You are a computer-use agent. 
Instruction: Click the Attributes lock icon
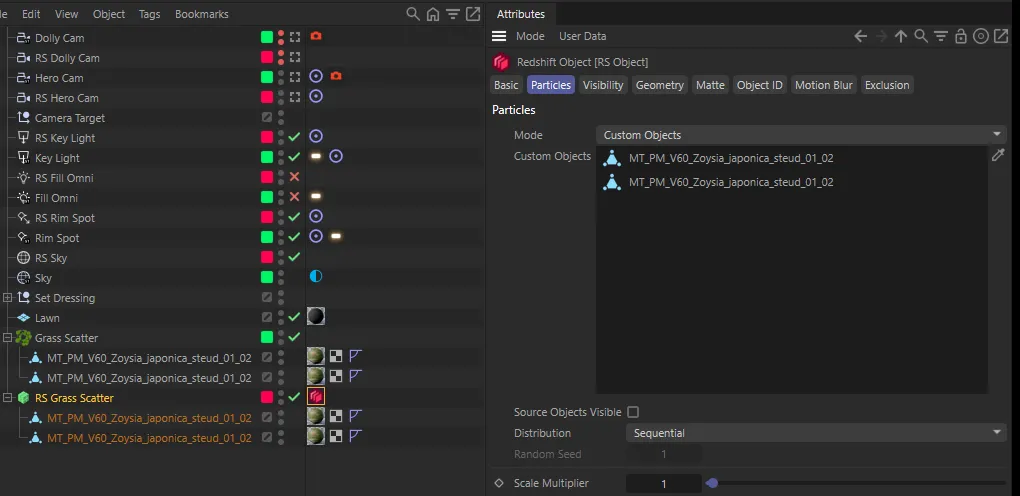(x=961, y=36)
